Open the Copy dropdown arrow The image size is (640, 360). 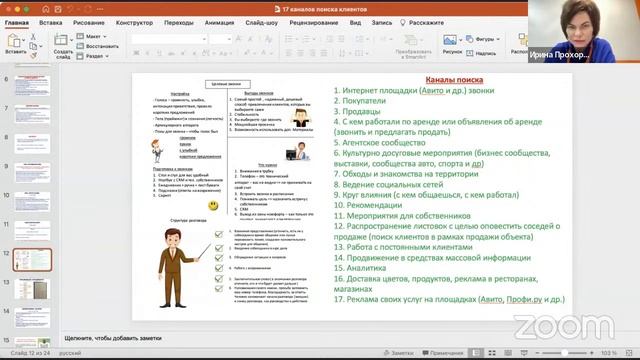click(41, 46)
